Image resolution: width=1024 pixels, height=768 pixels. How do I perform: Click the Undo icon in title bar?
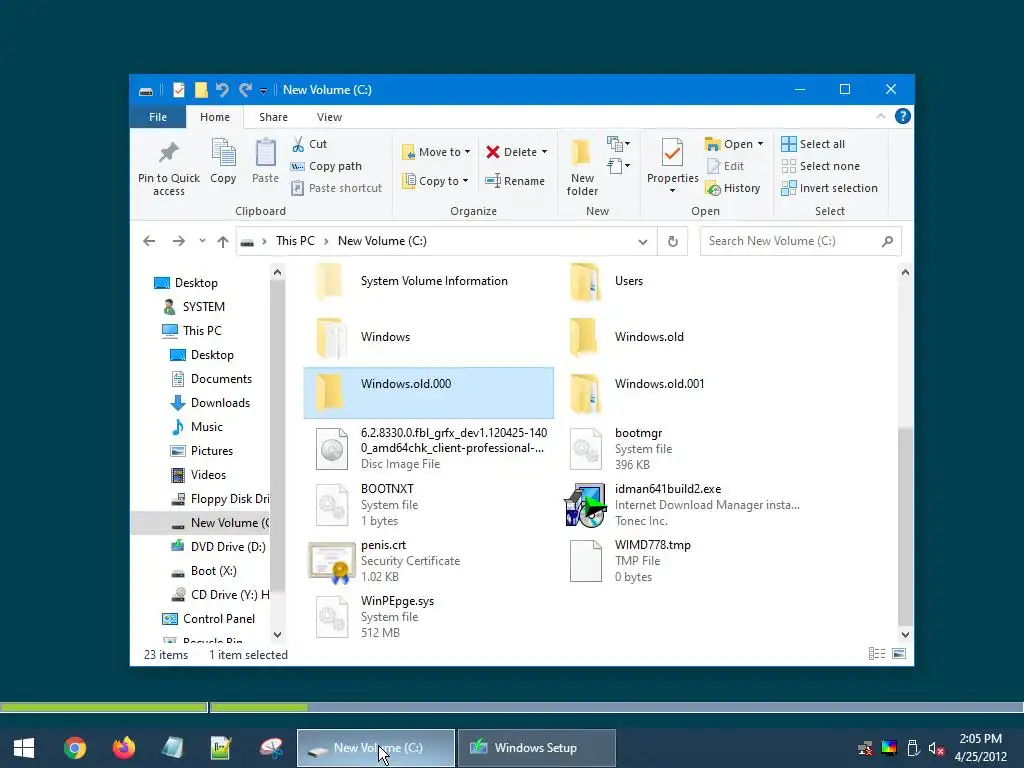(x=222, y=90)
